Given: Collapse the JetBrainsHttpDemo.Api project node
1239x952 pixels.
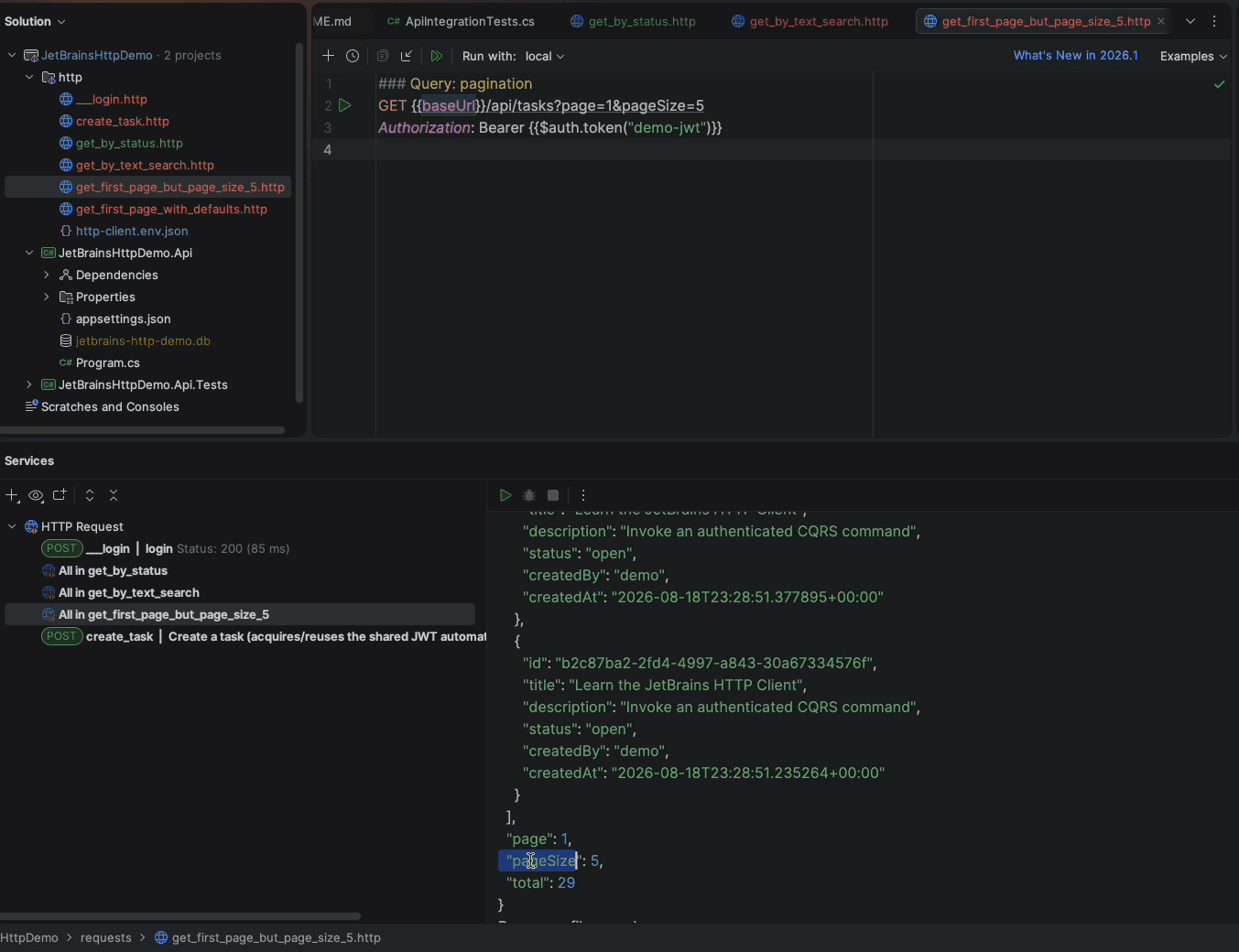Looking at the screenshot, I should (29, 253).
